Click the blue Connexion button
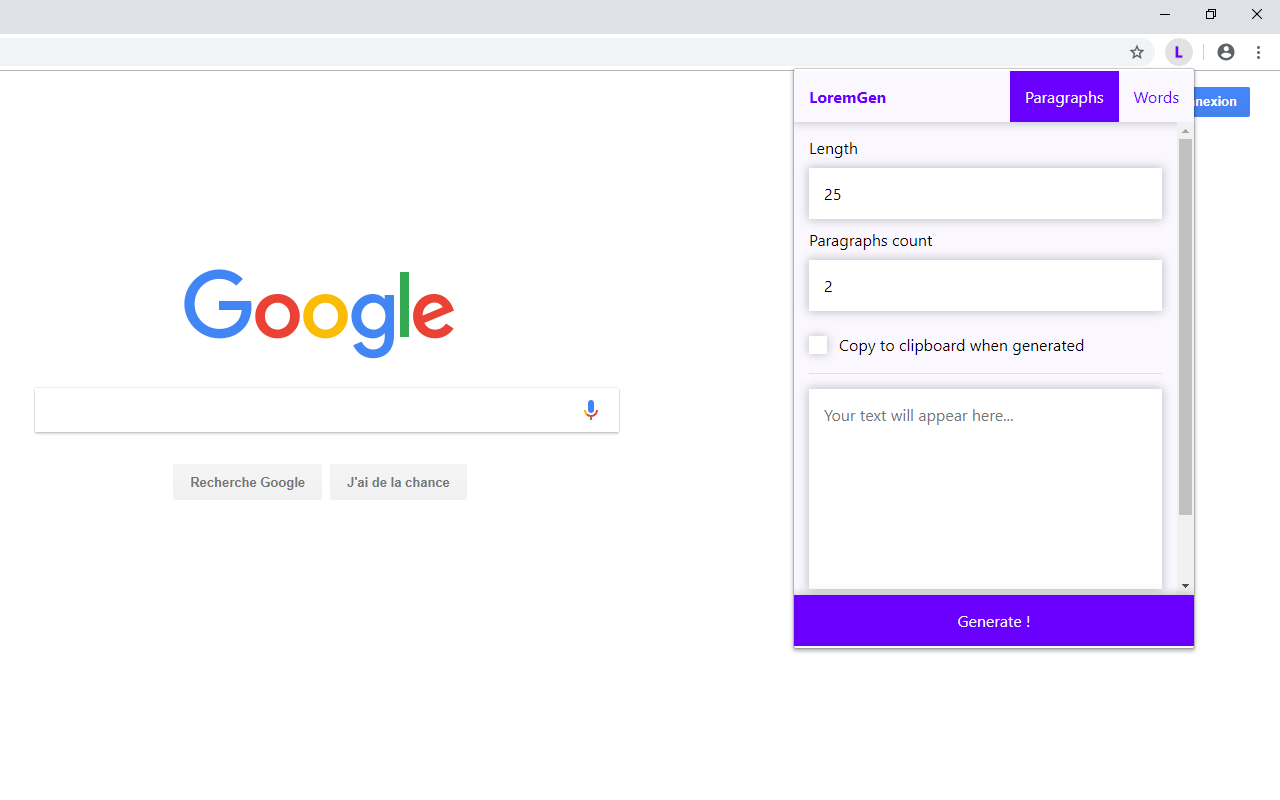Image resolution: width=1280 pixels, height=800 pixels. [1222, 101]
